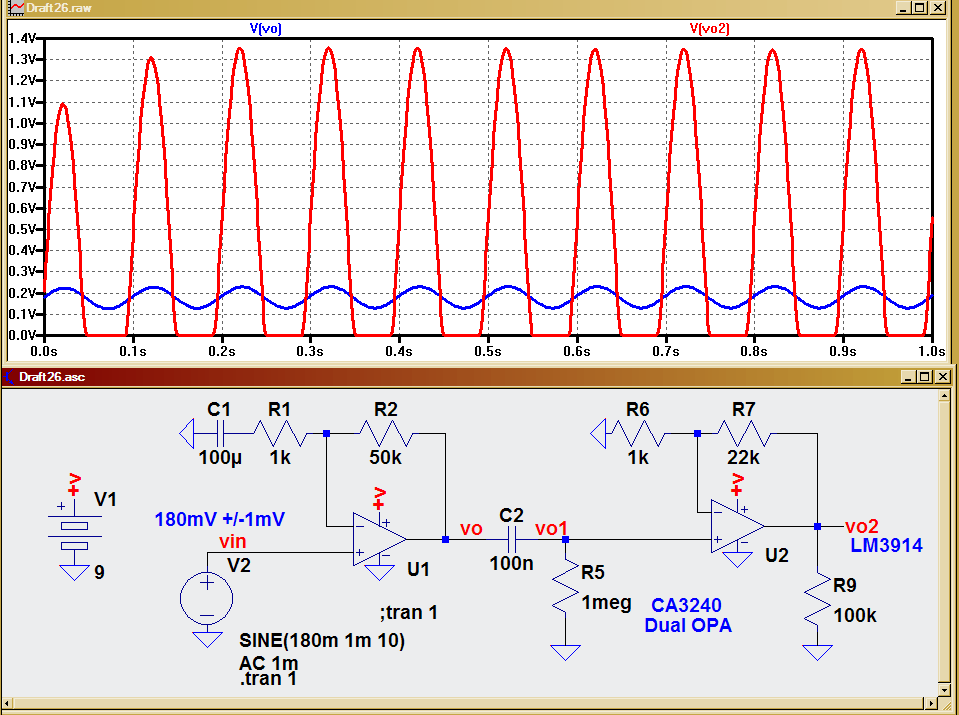Click the red V(vo2) trace label
959x715 pixels.
[x=709, y=28]
